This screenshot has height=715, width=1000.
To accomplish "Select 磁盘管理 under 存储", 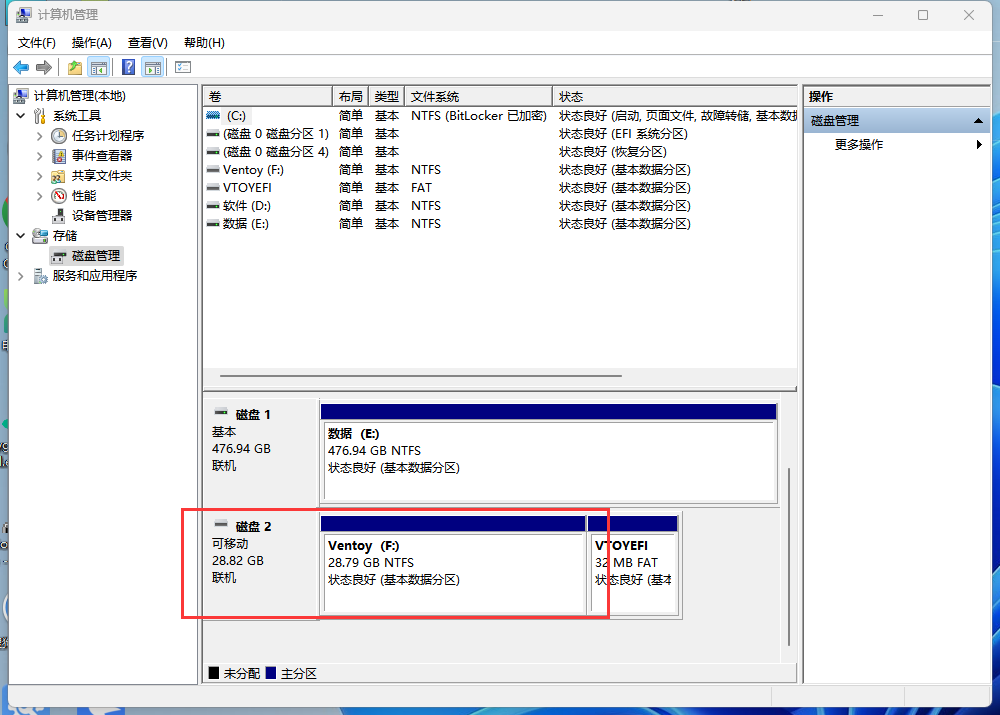I will click(x=95, y=255).
